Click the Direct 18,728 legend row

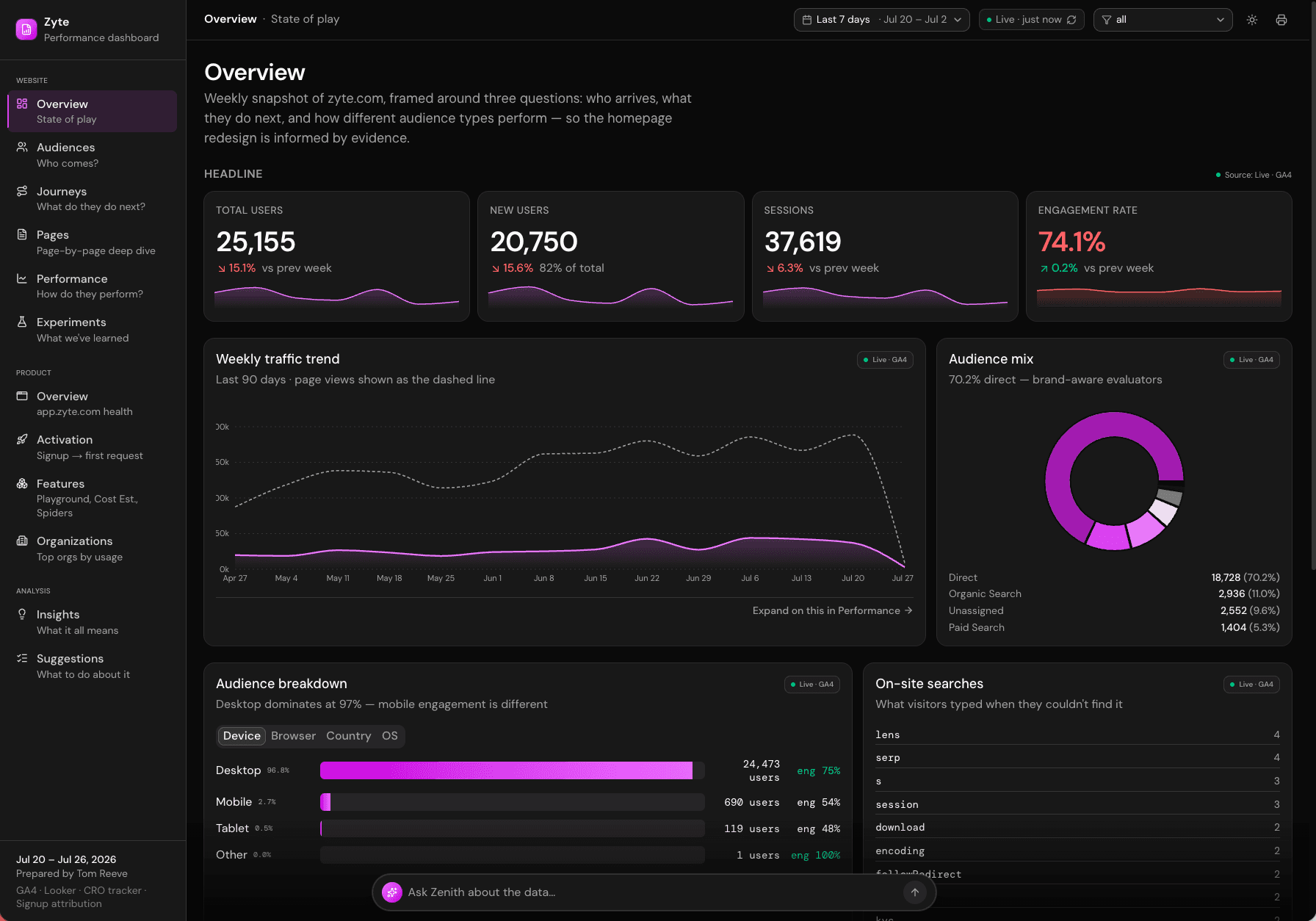1114,577
